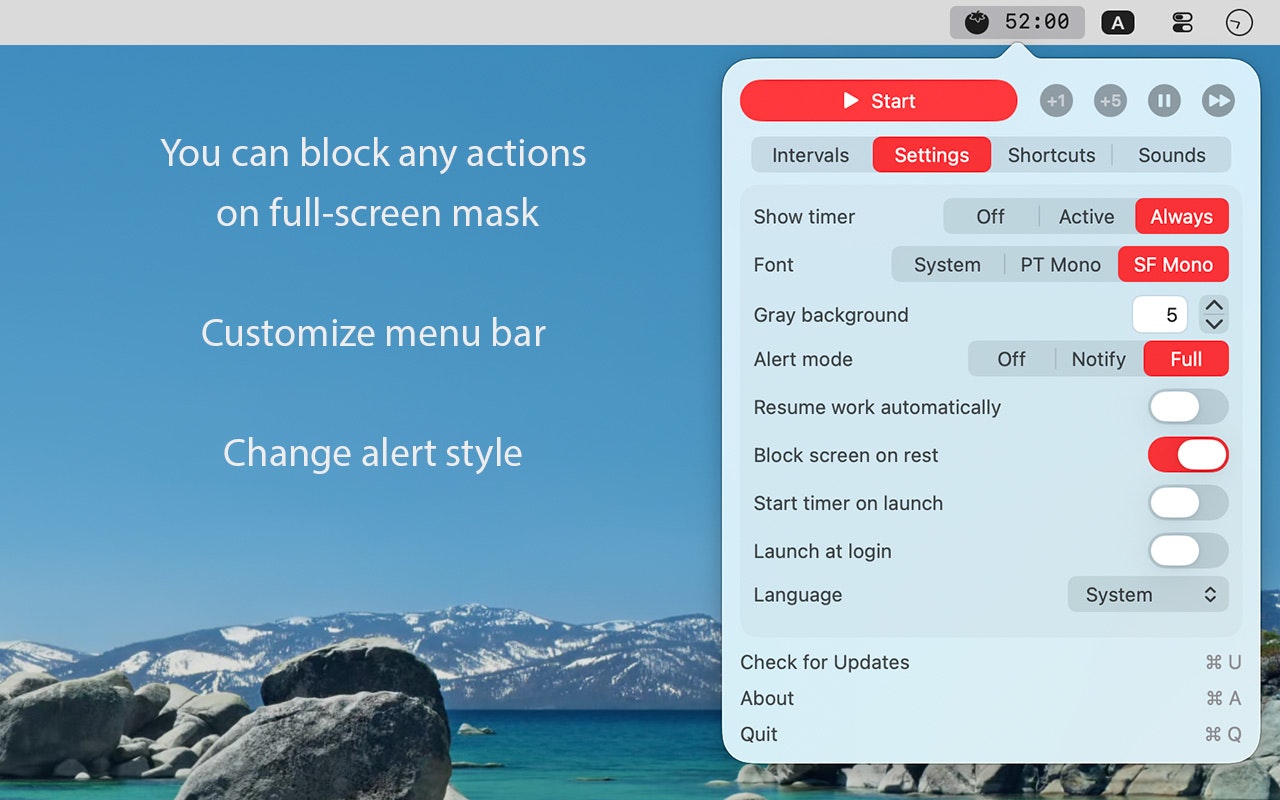Pause the timer using the pause icon
The height and width of the screenshot is (800, 1280).
[x=1164, y=100]
